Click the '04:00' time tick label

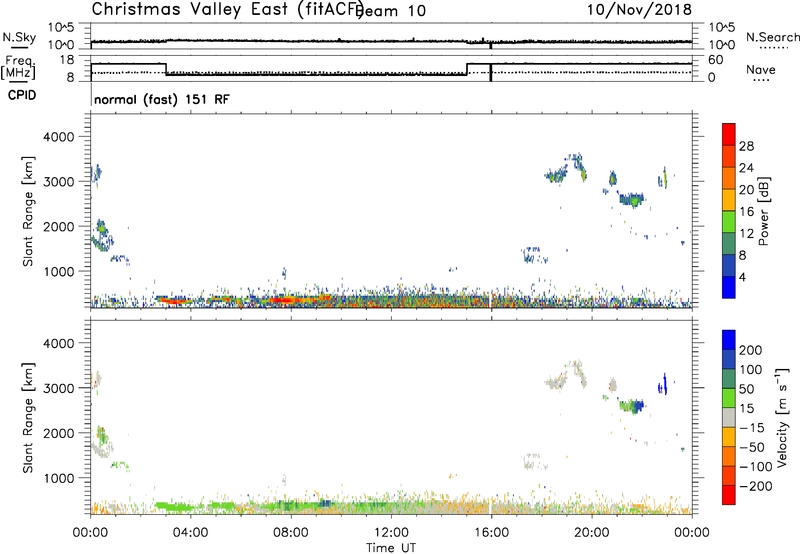[191, 533]
